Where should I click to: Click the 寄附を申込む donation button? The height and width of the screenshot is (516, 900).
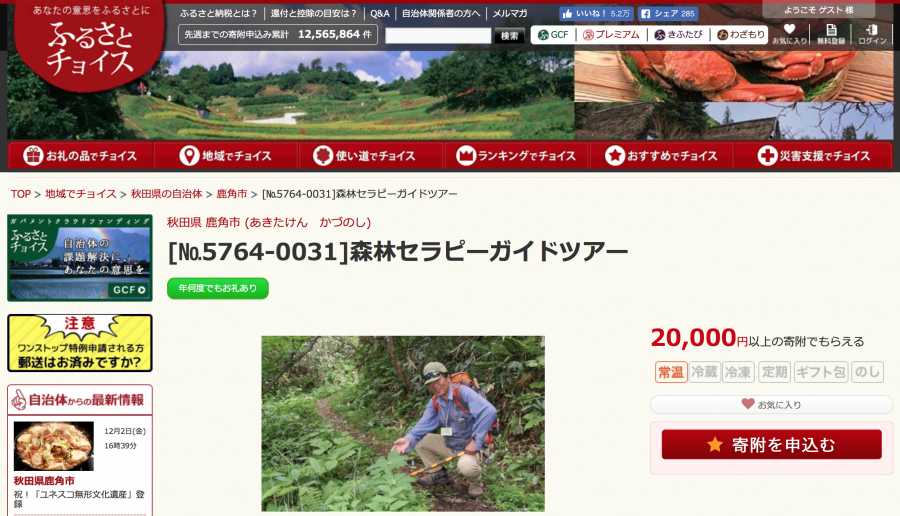[771, 444]
